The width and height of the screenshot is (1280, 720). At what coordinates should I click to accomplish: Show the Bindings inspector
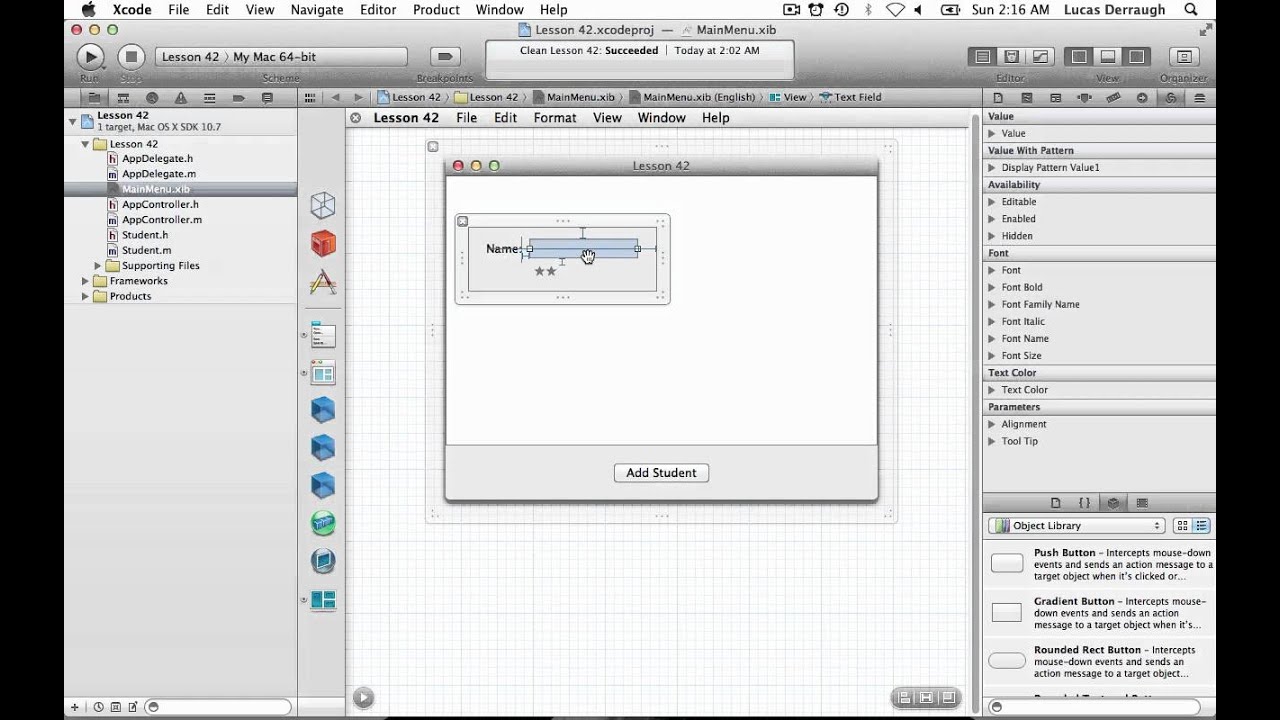(x=1171, y=98)
